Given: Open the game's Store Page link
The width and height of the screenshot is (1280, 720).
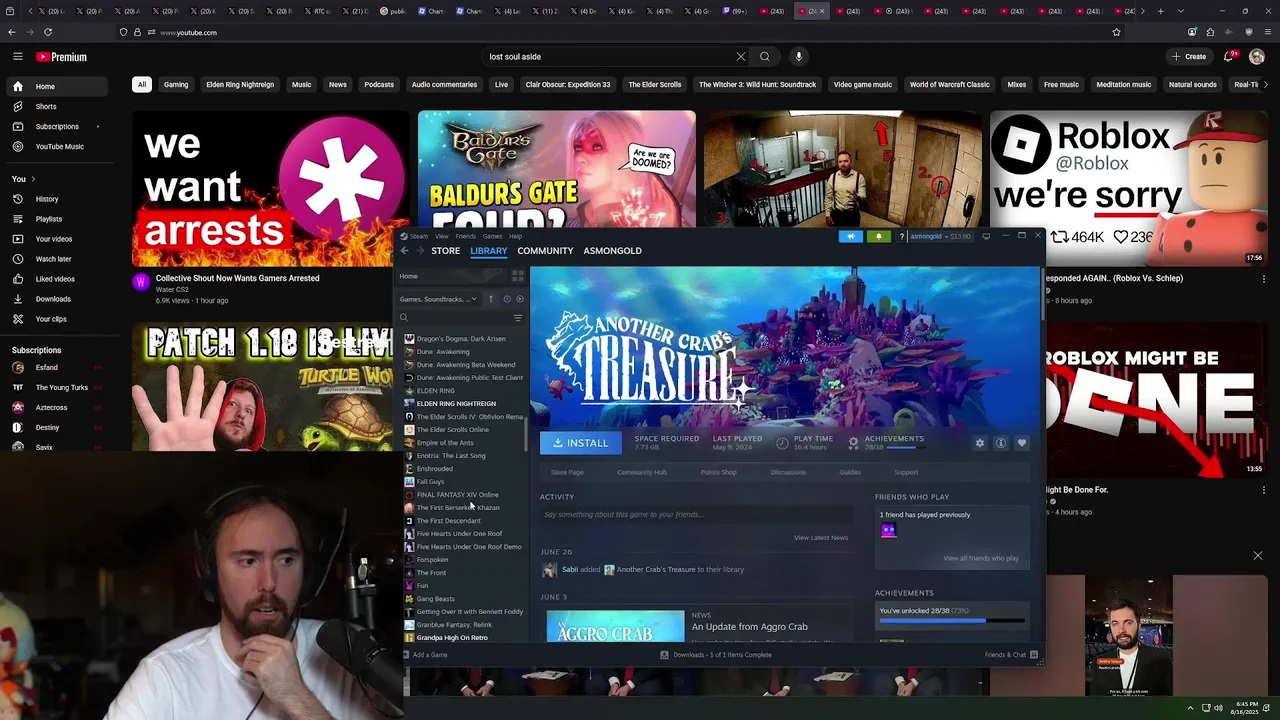Looking at the screenshot, I should (567, 472).
